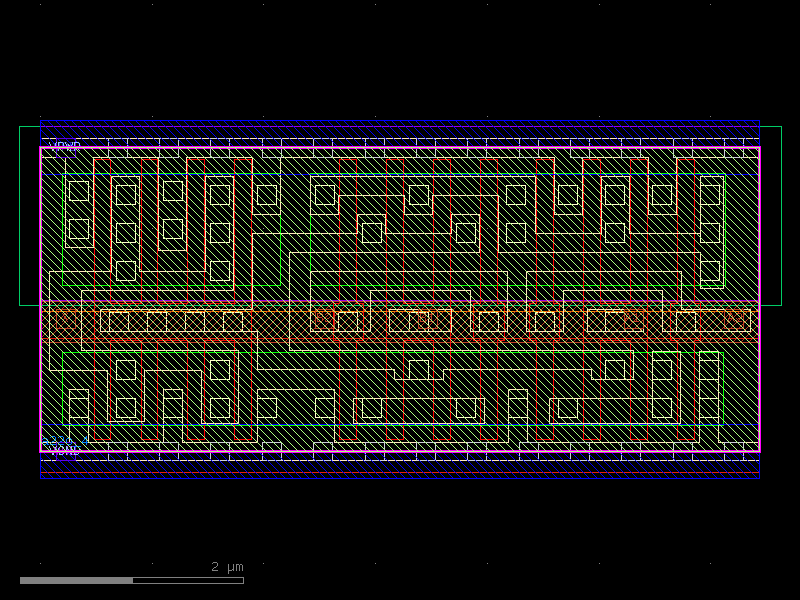Select the VGND label at bottom-left
Screen dimensions: 800x600
point(64,451)
